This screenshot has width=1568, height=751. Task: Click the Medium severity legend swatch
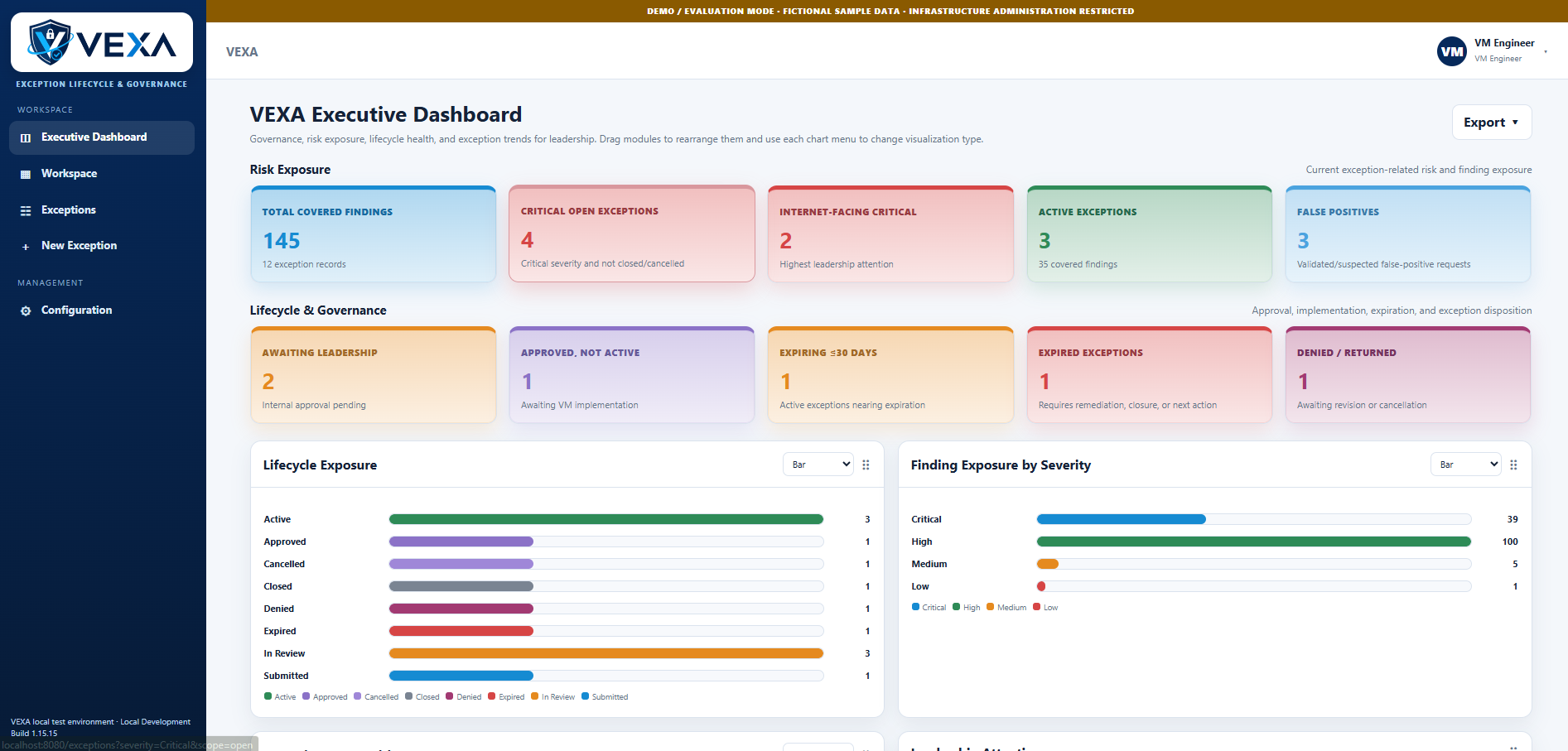pyautogui.click(x=990, y=607)
